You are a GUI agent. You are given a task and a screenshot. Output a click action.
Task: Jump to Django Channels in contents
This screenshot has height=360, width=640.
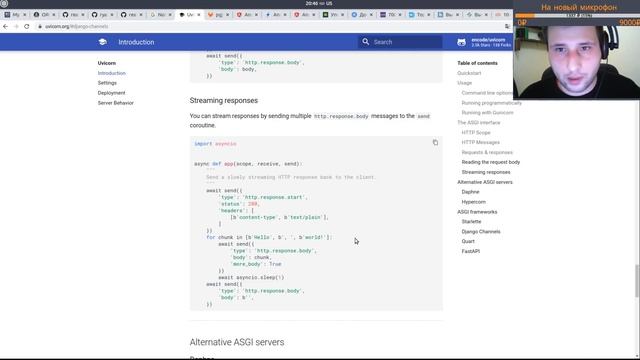click(481, 231)
